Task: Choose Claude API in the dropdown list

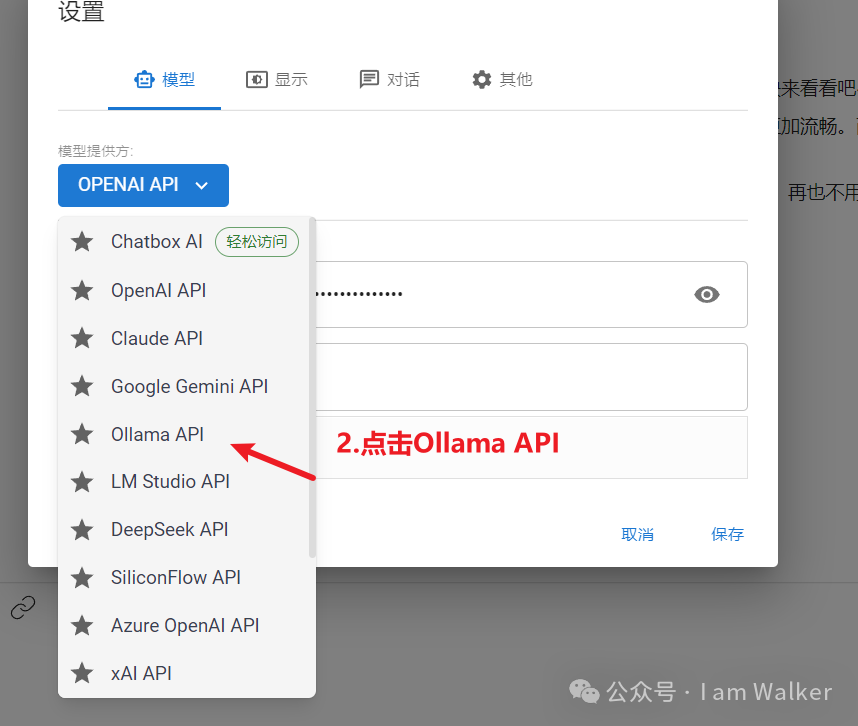Action: click(187, 338)
